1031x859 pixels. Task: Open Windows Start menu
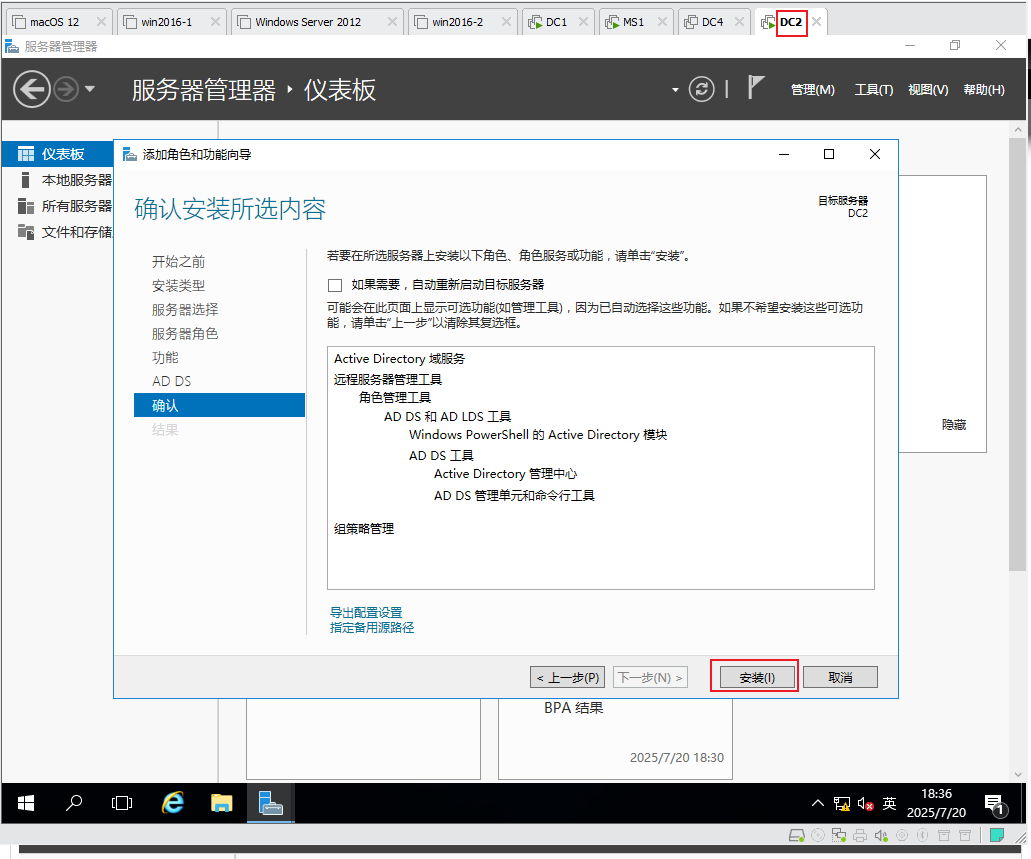[x=26, y=803]
